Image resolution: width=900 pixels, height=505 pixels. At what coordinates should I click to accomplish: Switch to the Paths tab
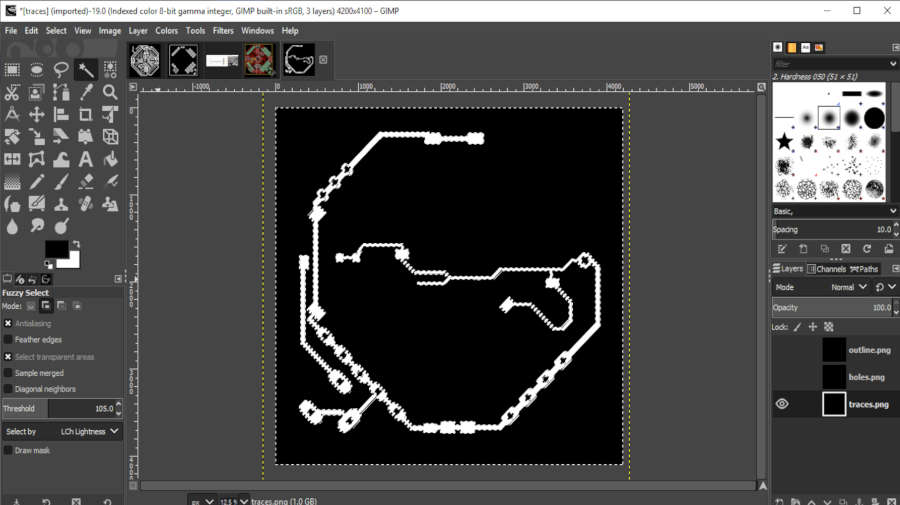(864, 269)
